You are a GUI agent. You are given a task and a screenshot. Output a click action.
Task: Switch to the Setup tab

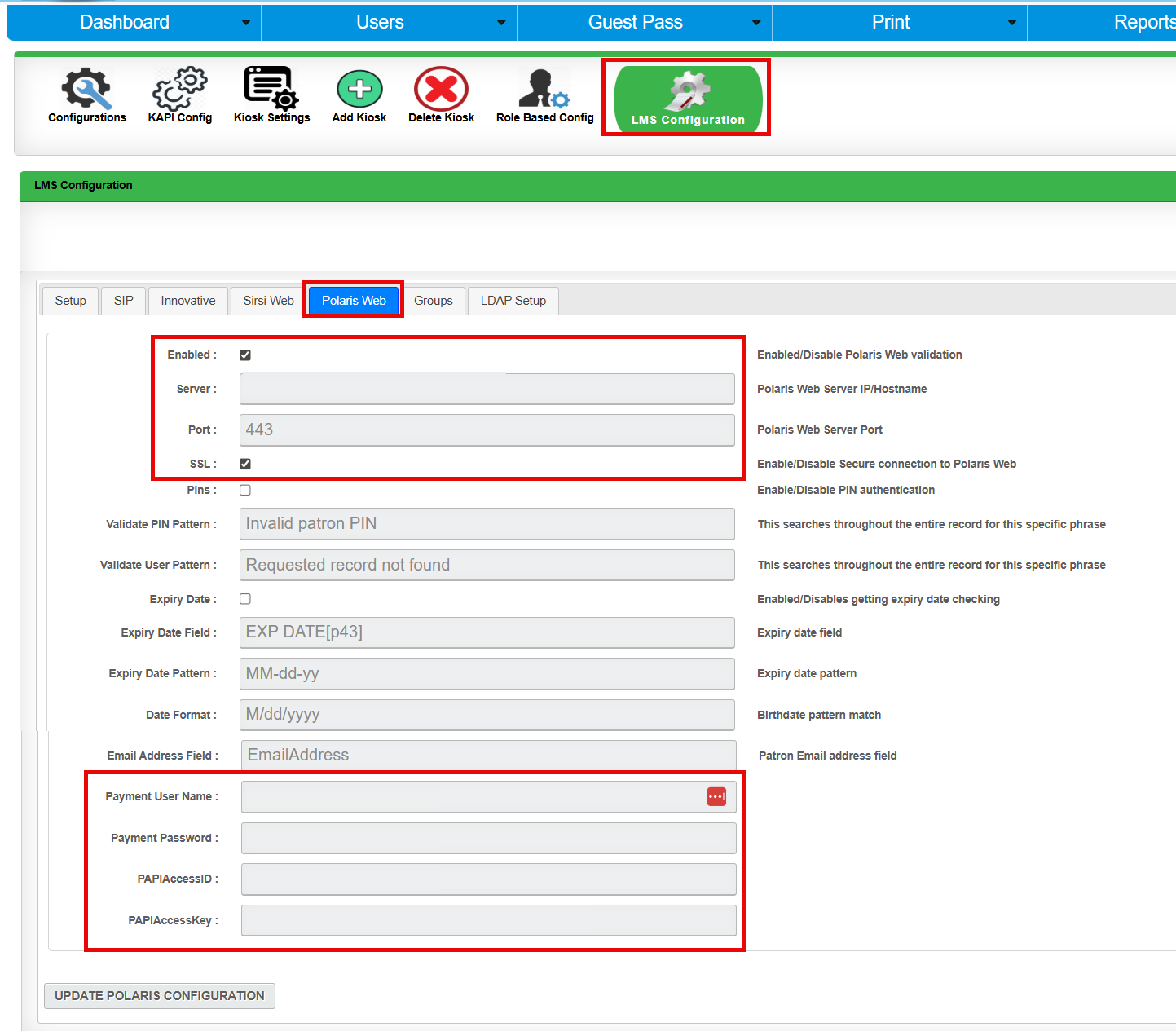tap(70, 301)
